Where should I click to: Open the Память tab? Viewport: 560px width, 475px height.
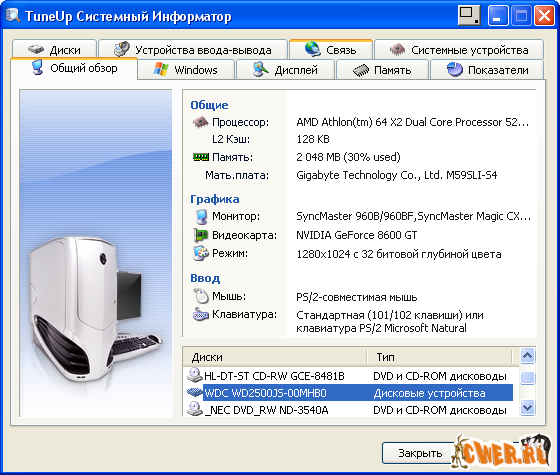382,70
